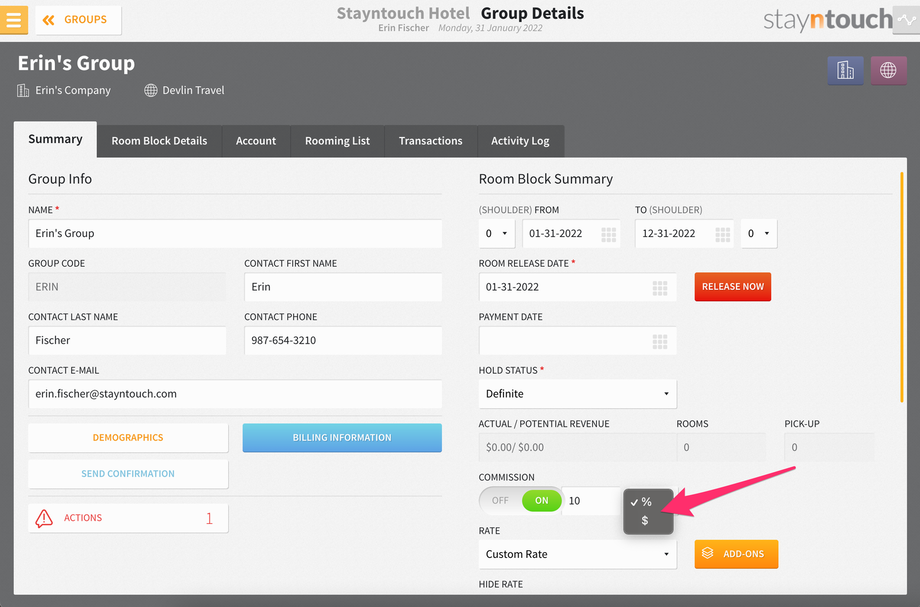This screenshot has height=607, width=920.
Task: Go back to Groups list
Action: [78, 20]
